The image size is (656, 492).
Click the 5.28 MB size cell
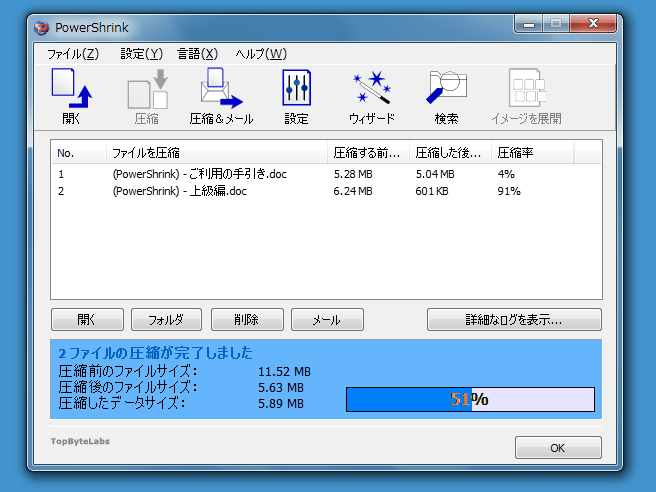tap(353, 174)
